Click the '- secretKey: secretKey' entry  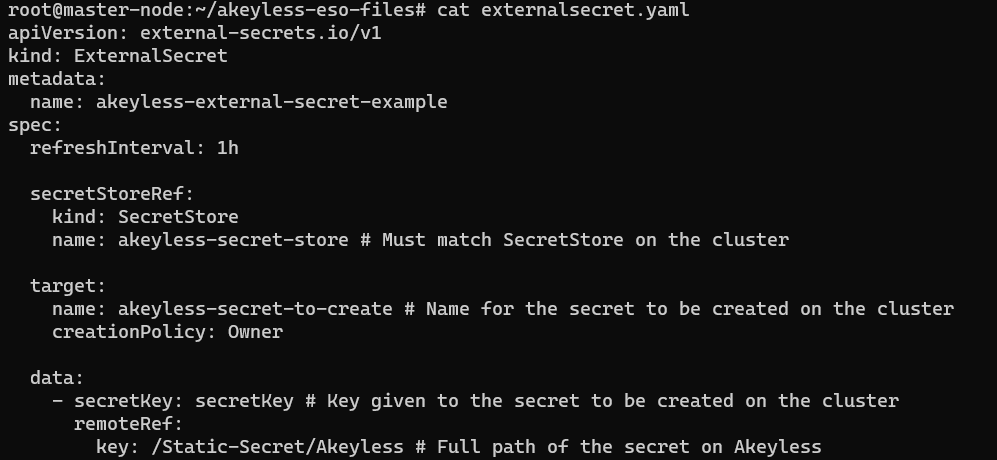click(x=173, y=401)
